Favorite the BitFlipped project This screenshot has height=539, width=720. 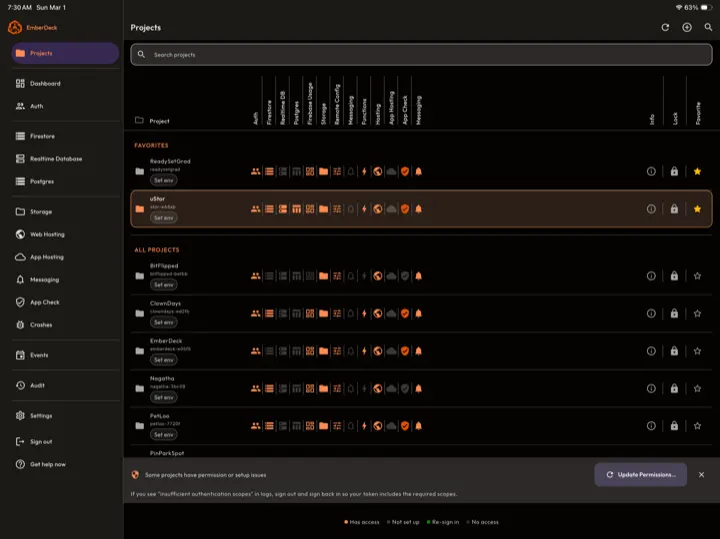(x=697, y=276)
